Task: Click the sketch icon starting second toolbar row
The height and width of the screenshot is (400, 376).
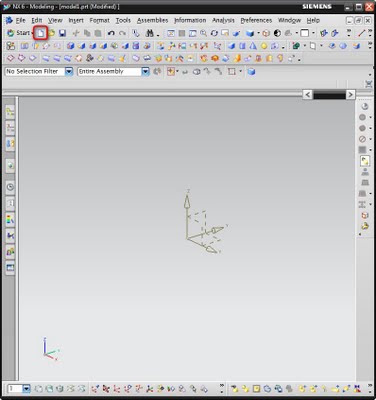Action: click(x=11, y=46)
